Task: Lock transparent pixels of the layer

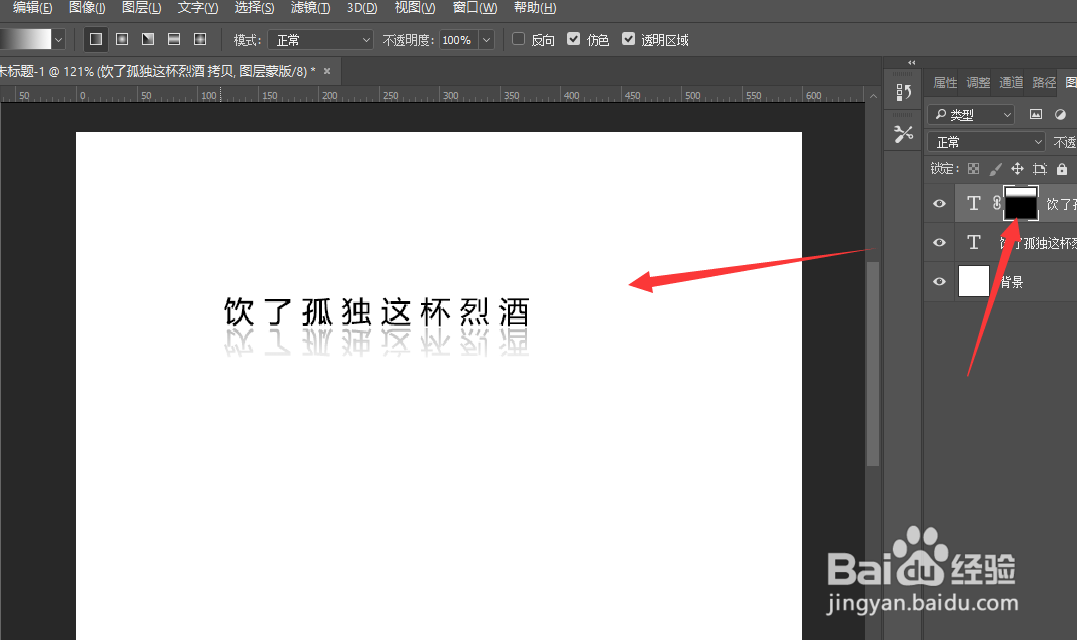Action: [973, 168]
